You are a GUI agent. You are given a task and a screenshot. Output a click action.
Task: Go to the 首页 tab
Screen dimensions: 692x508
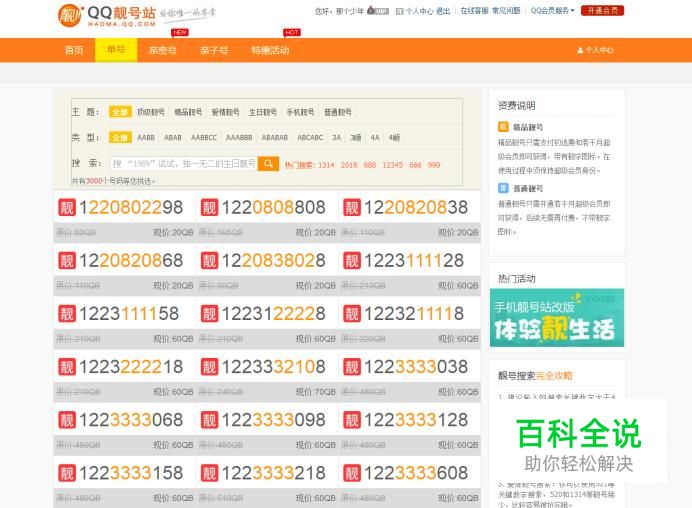74,50
